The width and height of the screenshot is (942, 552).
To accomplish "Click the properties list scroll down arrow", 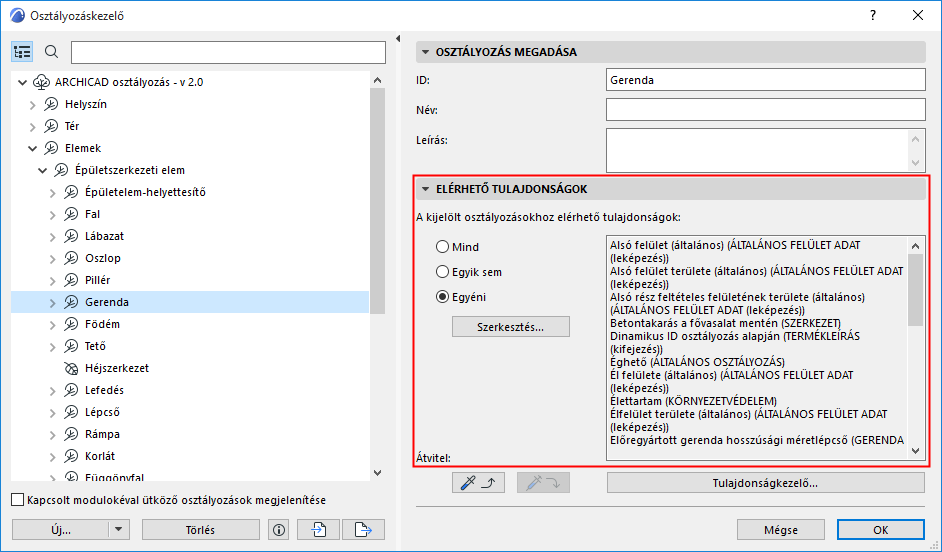I will point(916,451).
